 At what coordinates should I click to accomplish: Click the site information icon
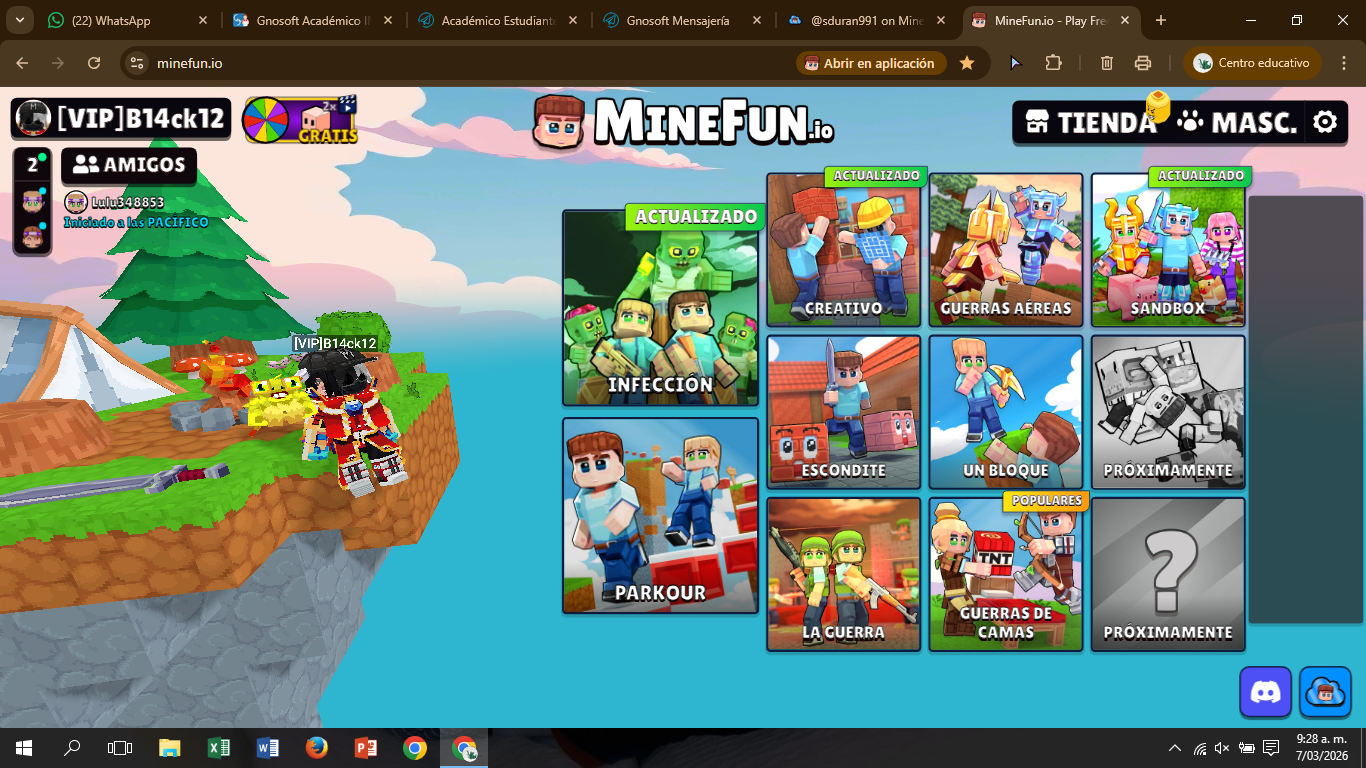137,63
